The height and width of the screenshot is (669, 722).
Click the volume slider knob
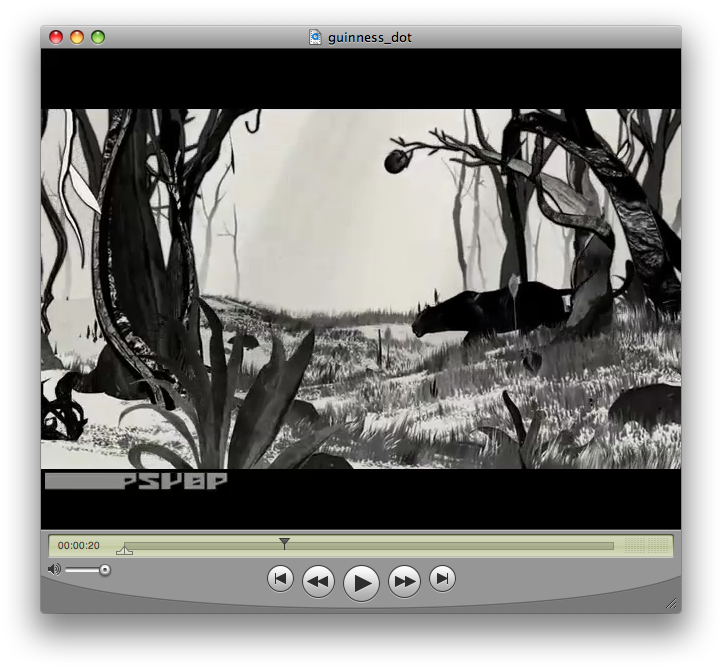coord(105,570)
